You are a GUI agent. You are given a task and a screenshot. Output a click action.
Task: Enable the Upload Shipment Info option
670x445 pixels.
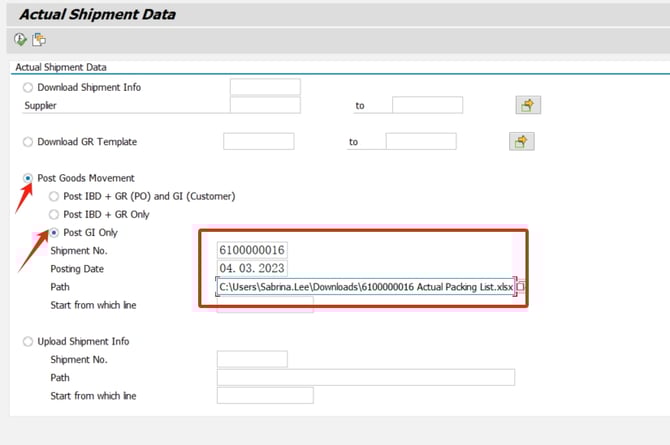[x=28, y=341]
